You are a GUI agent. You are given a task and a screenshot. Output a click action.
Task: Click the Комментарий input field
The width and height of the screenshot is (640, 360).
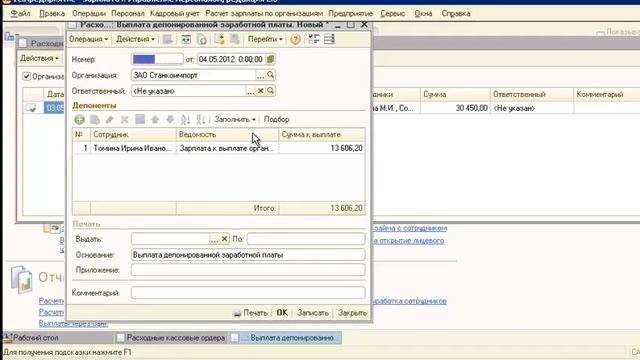[x=248, y=293]
